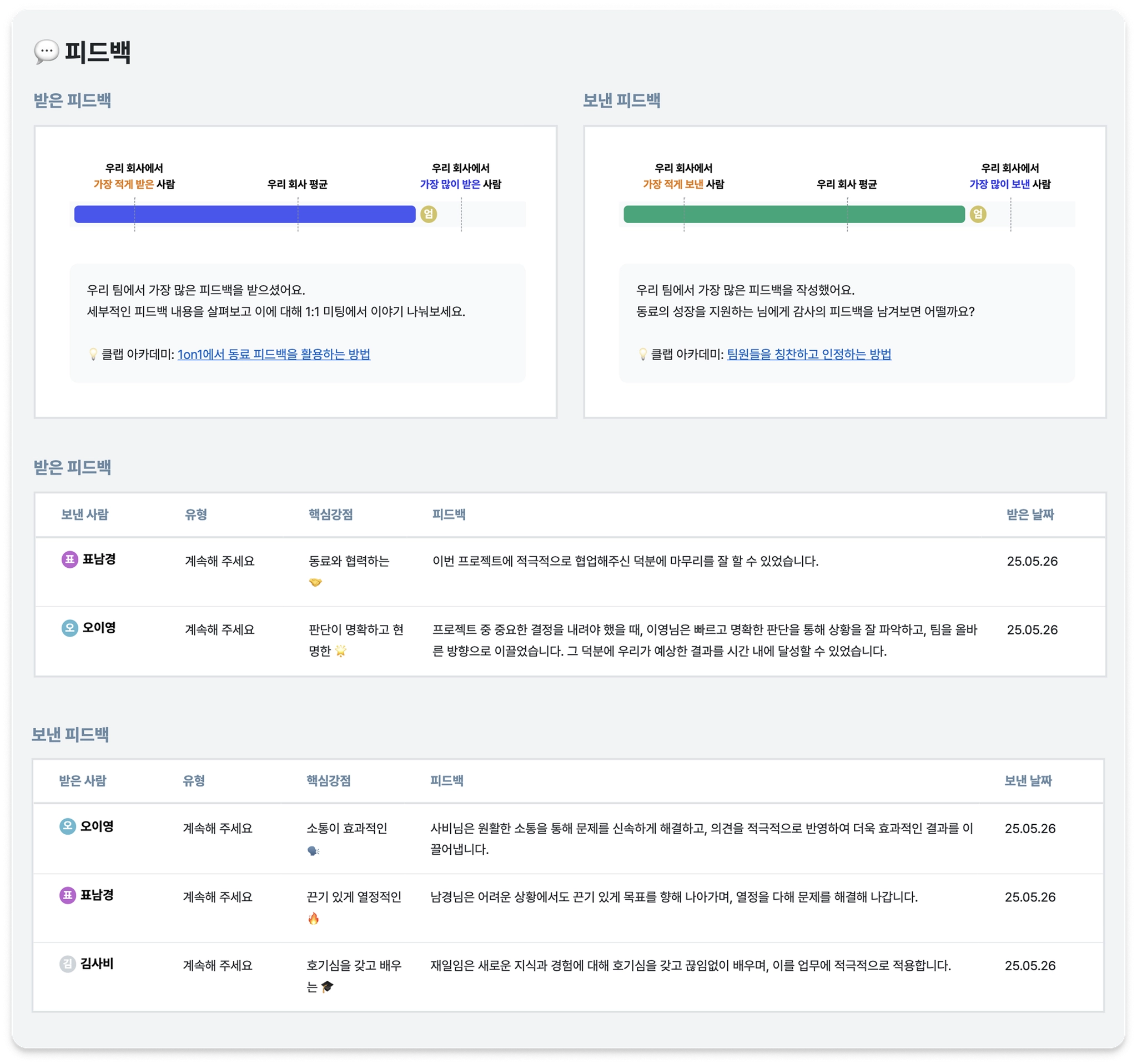Click the speech bubble icon beside 피드백 title

point(46,52)
